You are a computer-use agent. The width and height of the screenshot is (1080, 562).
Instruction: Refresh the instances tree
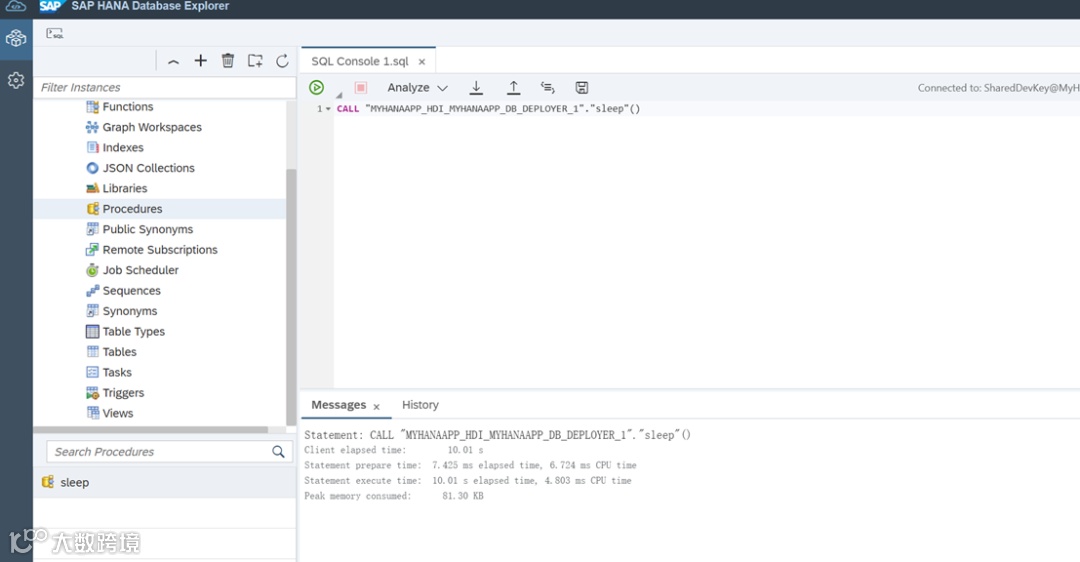[x=282, y=61]
